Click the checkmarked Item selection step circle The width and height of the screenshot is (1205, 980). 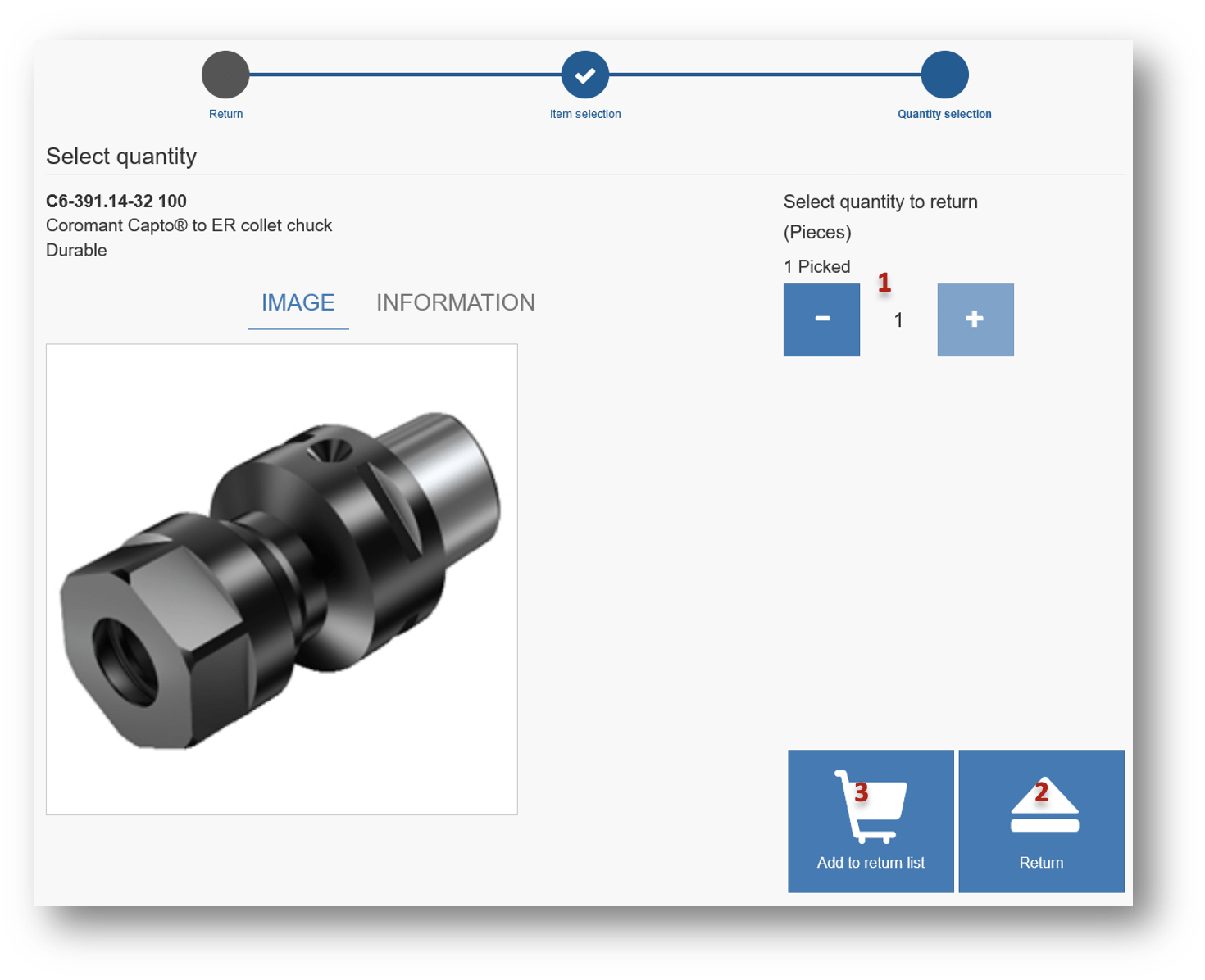pos(584,75)
